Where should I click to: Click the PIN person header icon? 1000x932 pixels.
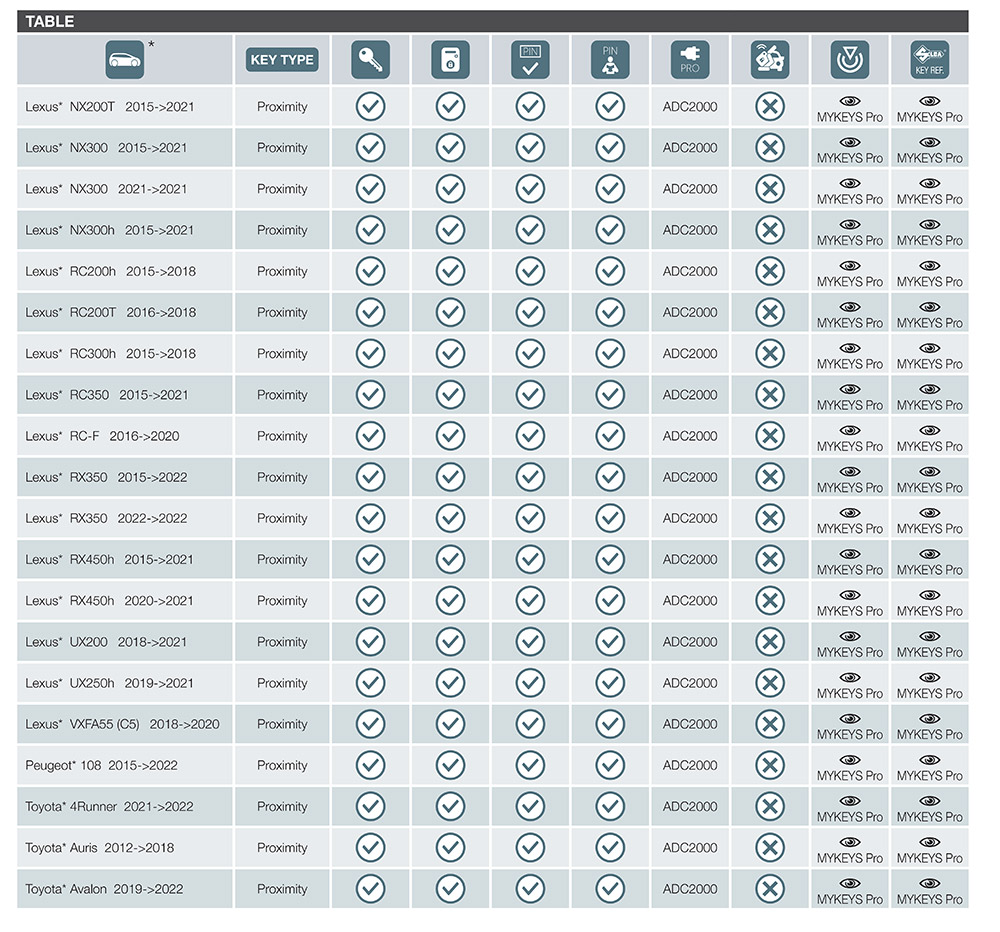tap(610, 60)
